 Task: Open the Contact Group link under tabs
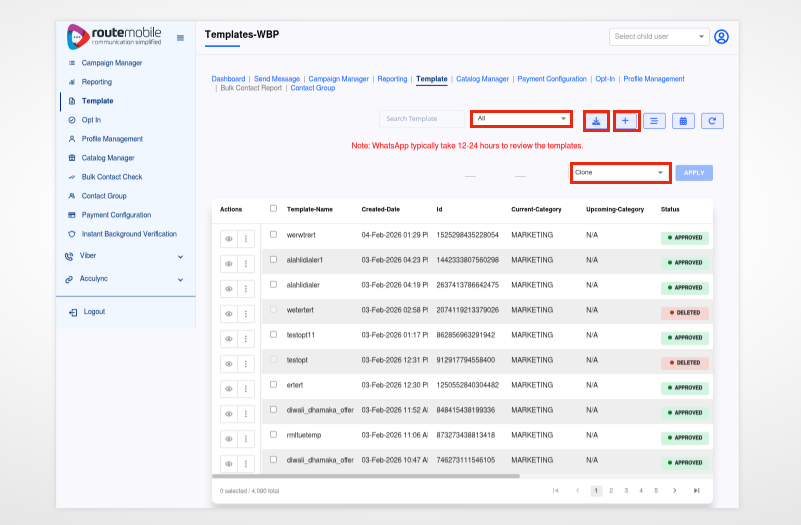click(x=313, y=88)
